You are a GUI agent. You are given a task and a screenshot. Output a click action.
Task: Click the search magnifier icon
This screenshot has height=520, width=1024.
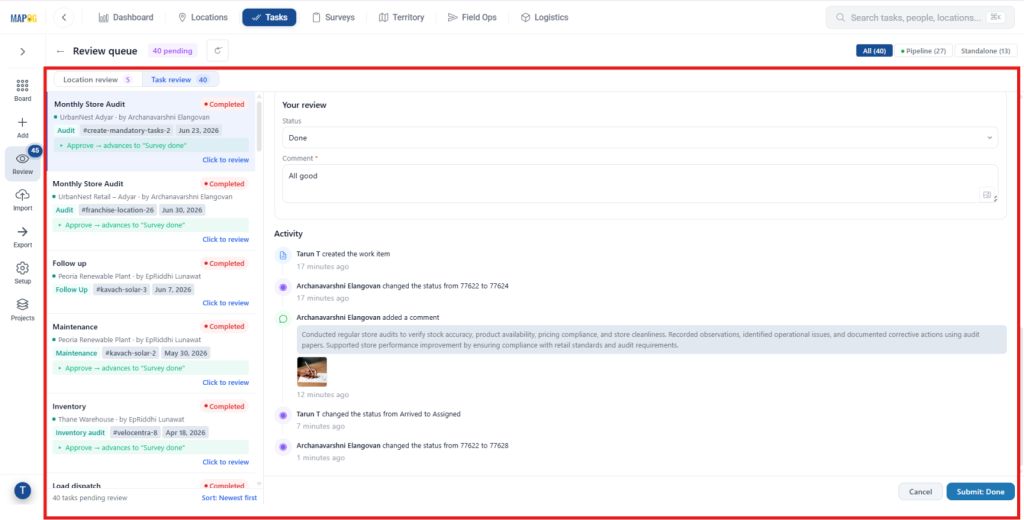tap(840, 18)
